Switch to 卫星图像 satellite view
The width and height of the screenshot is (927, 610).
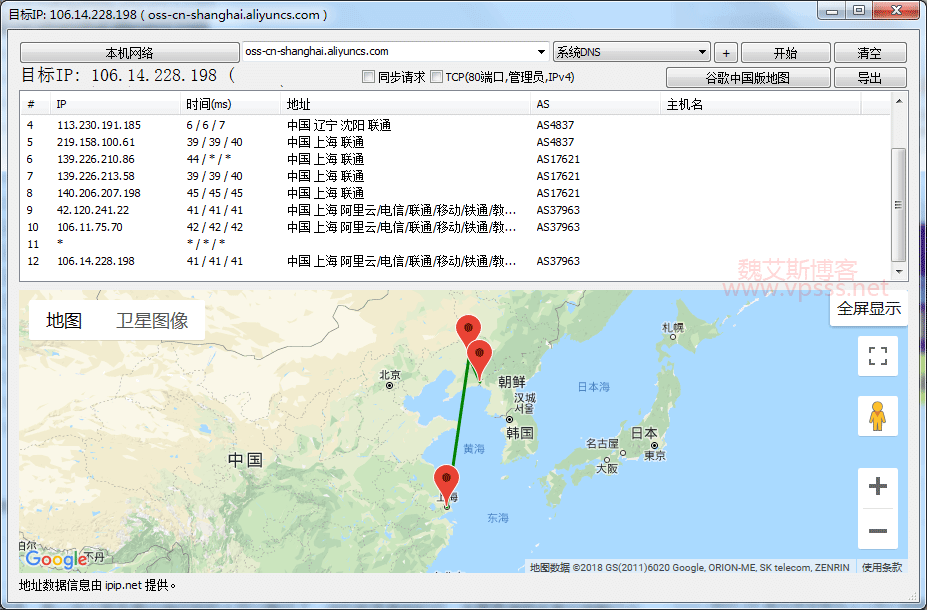coord(152,321)
